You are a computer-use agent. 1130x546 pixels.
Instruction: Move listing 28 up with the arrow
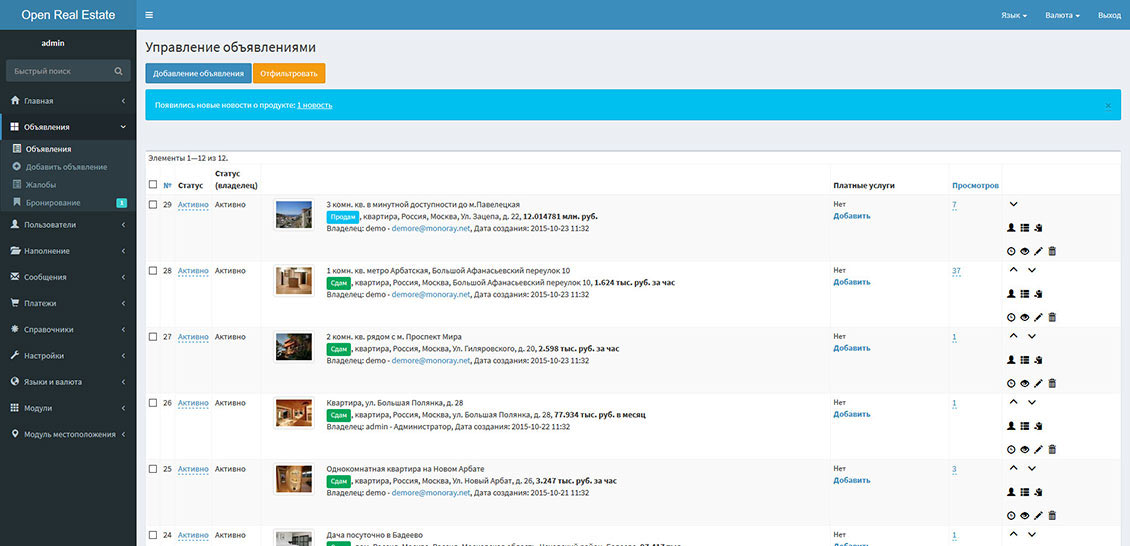tap(1013, 270)
